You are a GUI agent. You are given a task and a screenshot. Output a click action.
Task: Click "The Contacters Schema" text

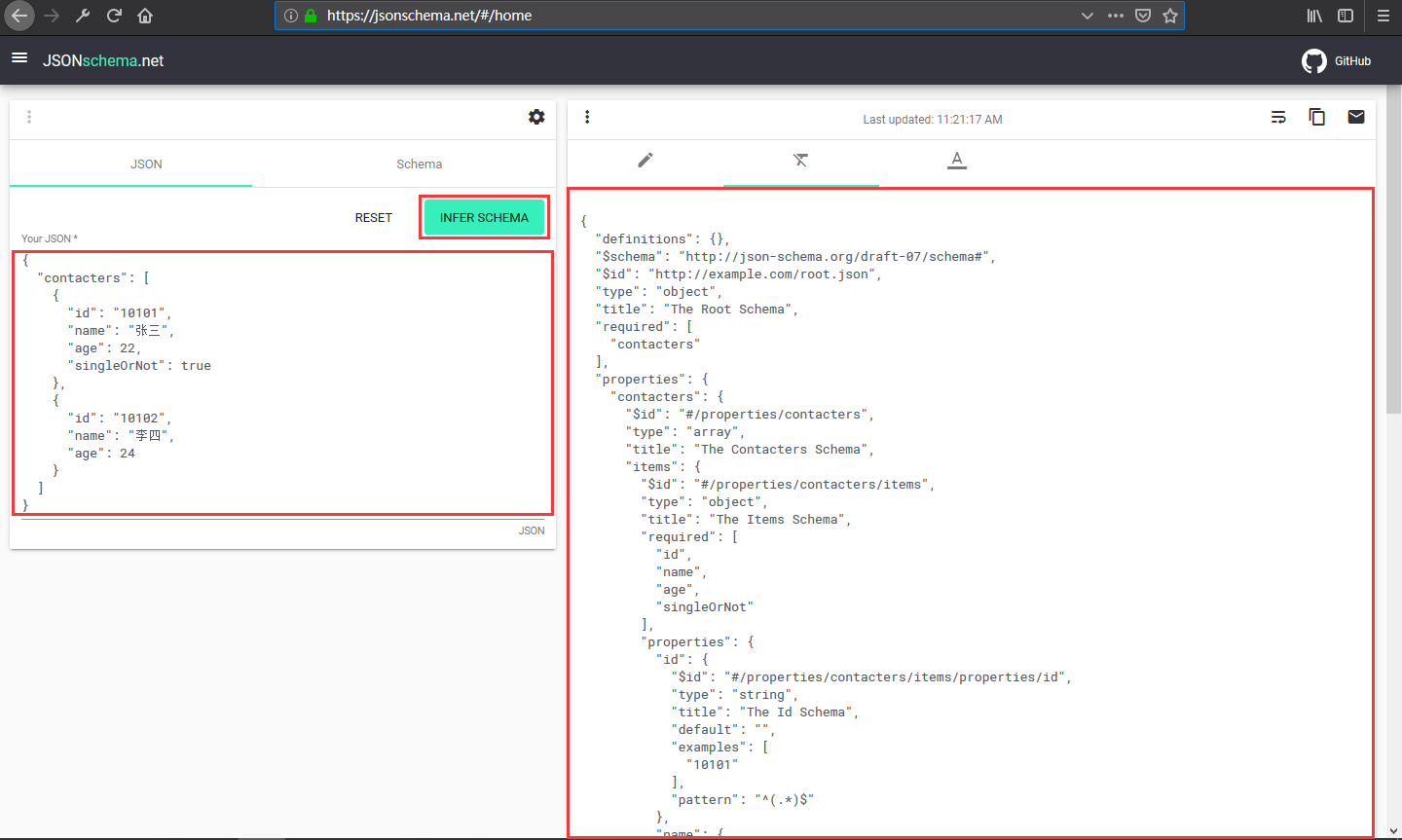[x=780, y=450]
